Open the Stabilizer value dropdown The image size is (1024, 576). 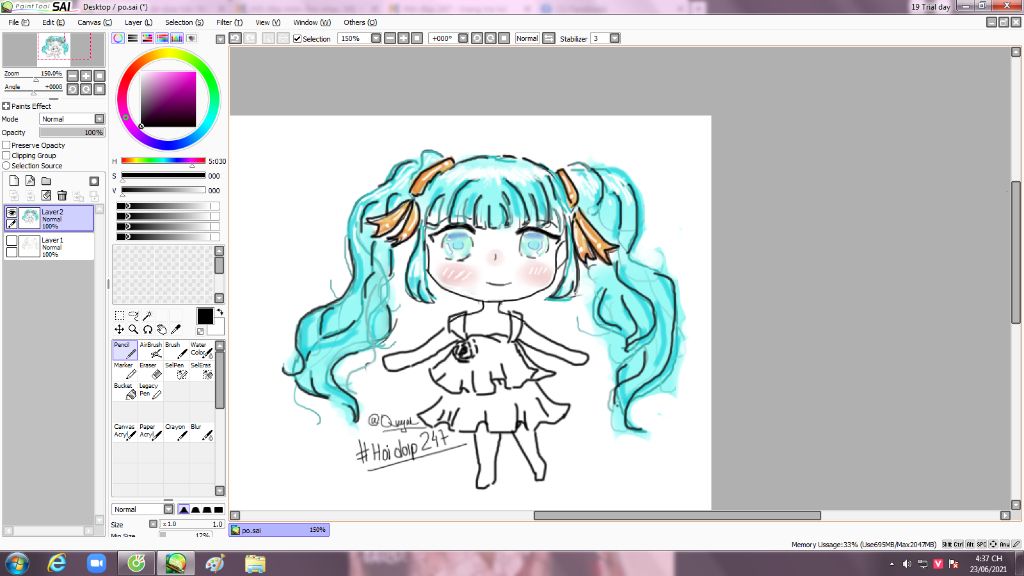[615, 39]
